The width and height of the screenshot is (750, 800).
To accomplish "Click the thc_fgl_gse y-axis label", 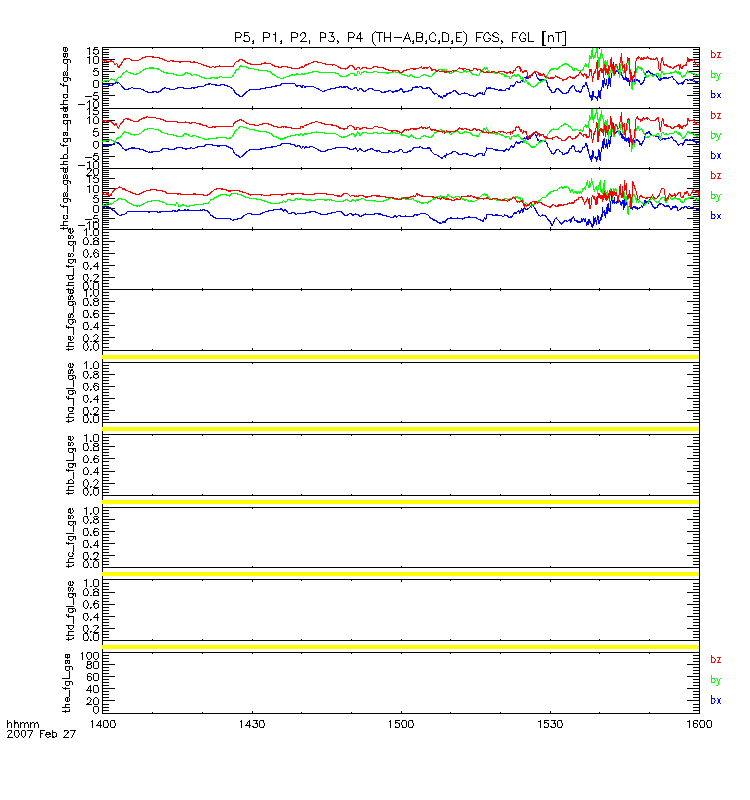I will [70, 538].
